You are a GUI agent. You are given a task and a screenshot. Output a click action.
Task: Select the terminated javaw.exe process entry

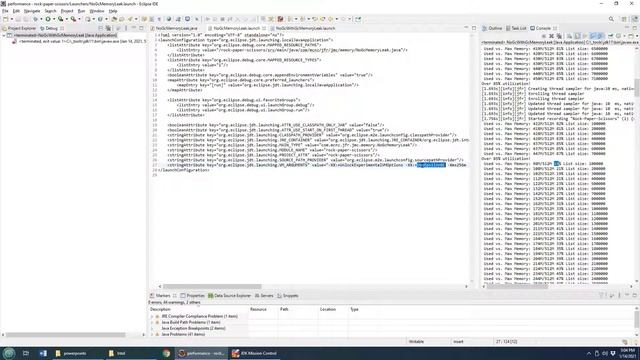(x=79, y=41)
